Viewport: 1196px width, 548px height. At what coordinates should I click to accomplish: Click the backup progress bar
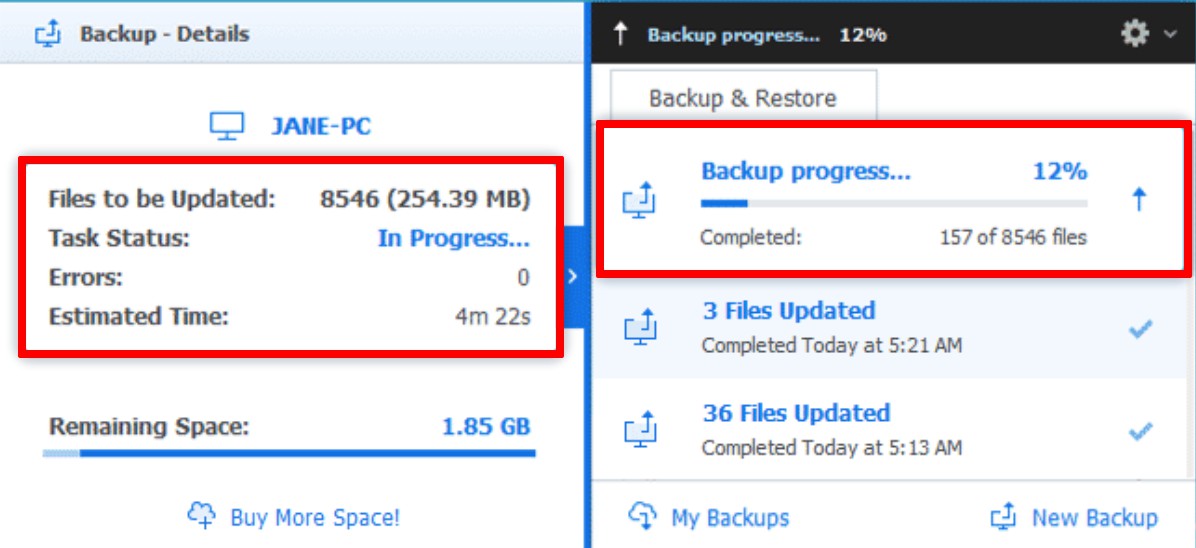click(x=893, y=204)
